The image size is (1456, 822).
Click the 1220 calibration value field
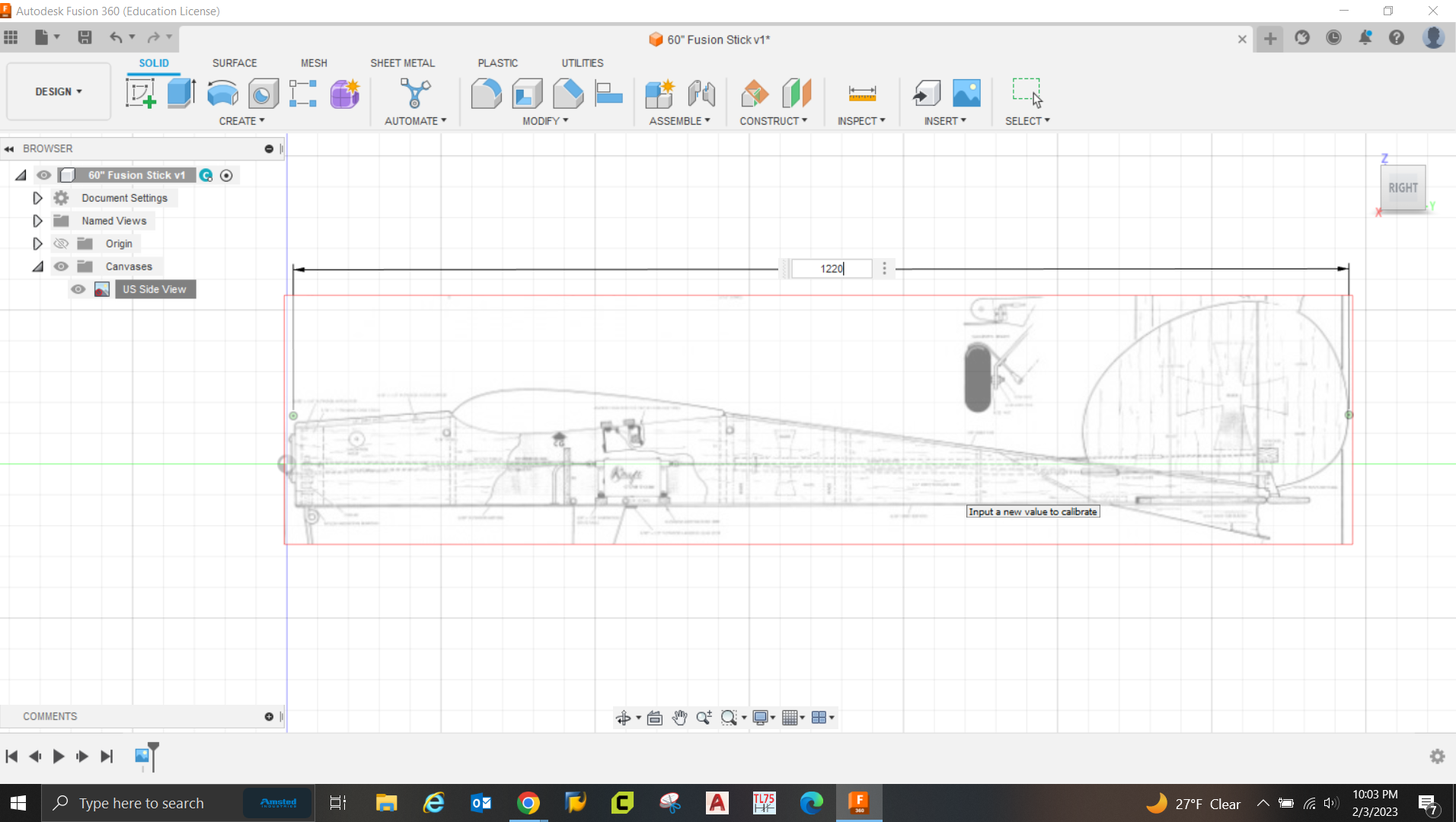(x=830, y=268)
